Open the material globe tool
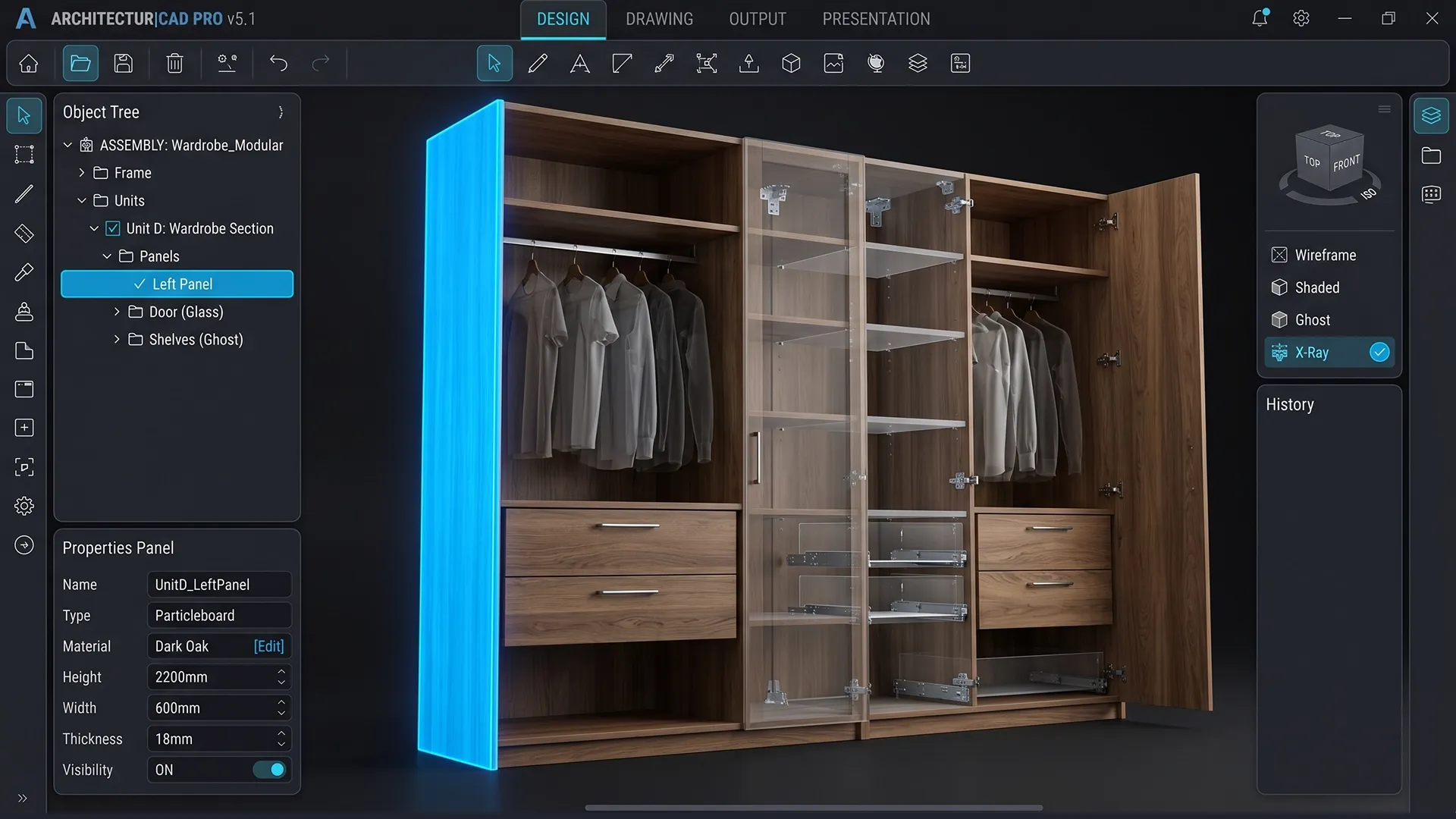Viewport: 1456px width, 819px height. pyautogui.click(x=876, y=63)
